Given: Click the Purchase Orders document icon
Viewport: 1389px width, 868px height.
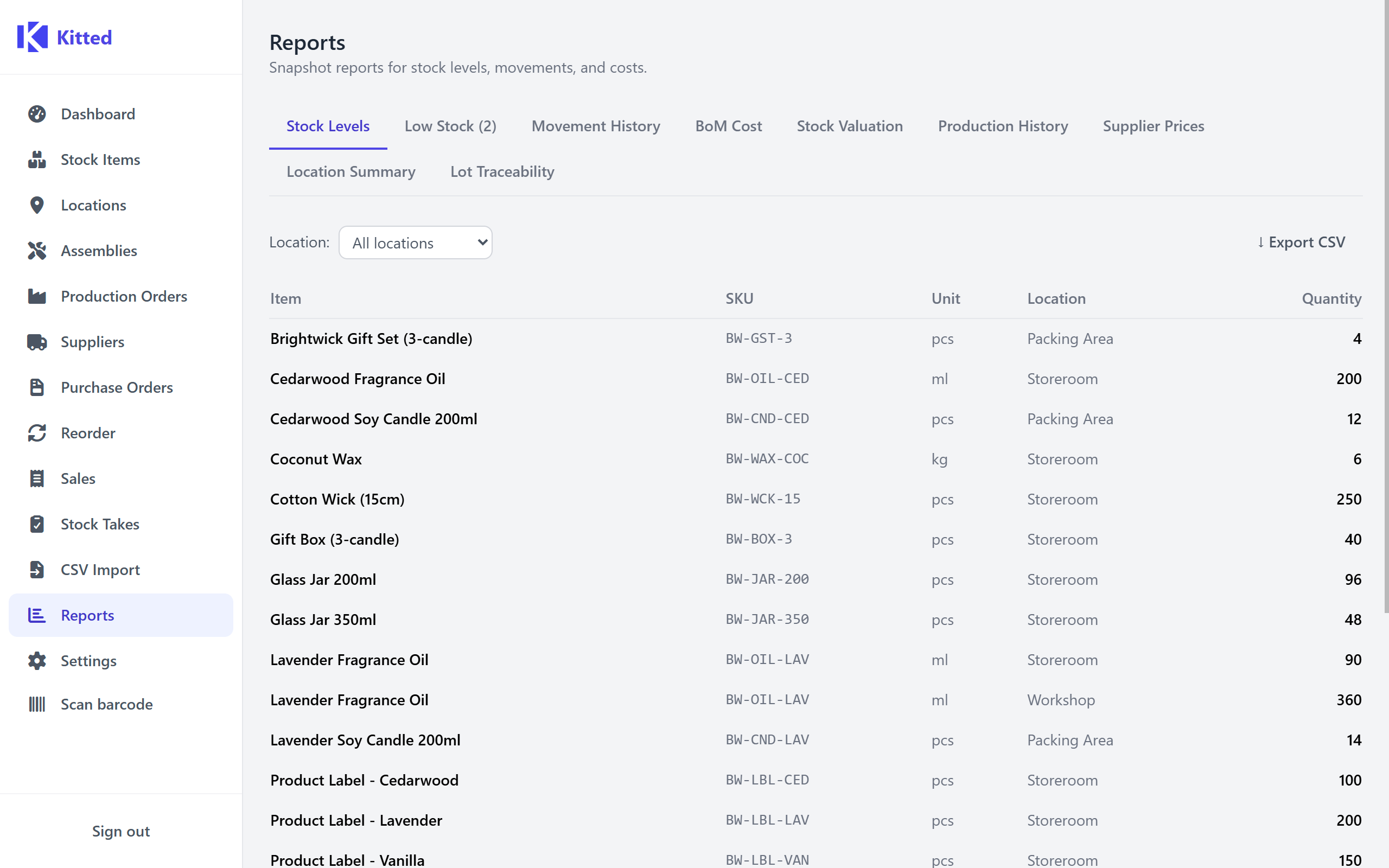Looking at the screenshot, I should 37,387.
